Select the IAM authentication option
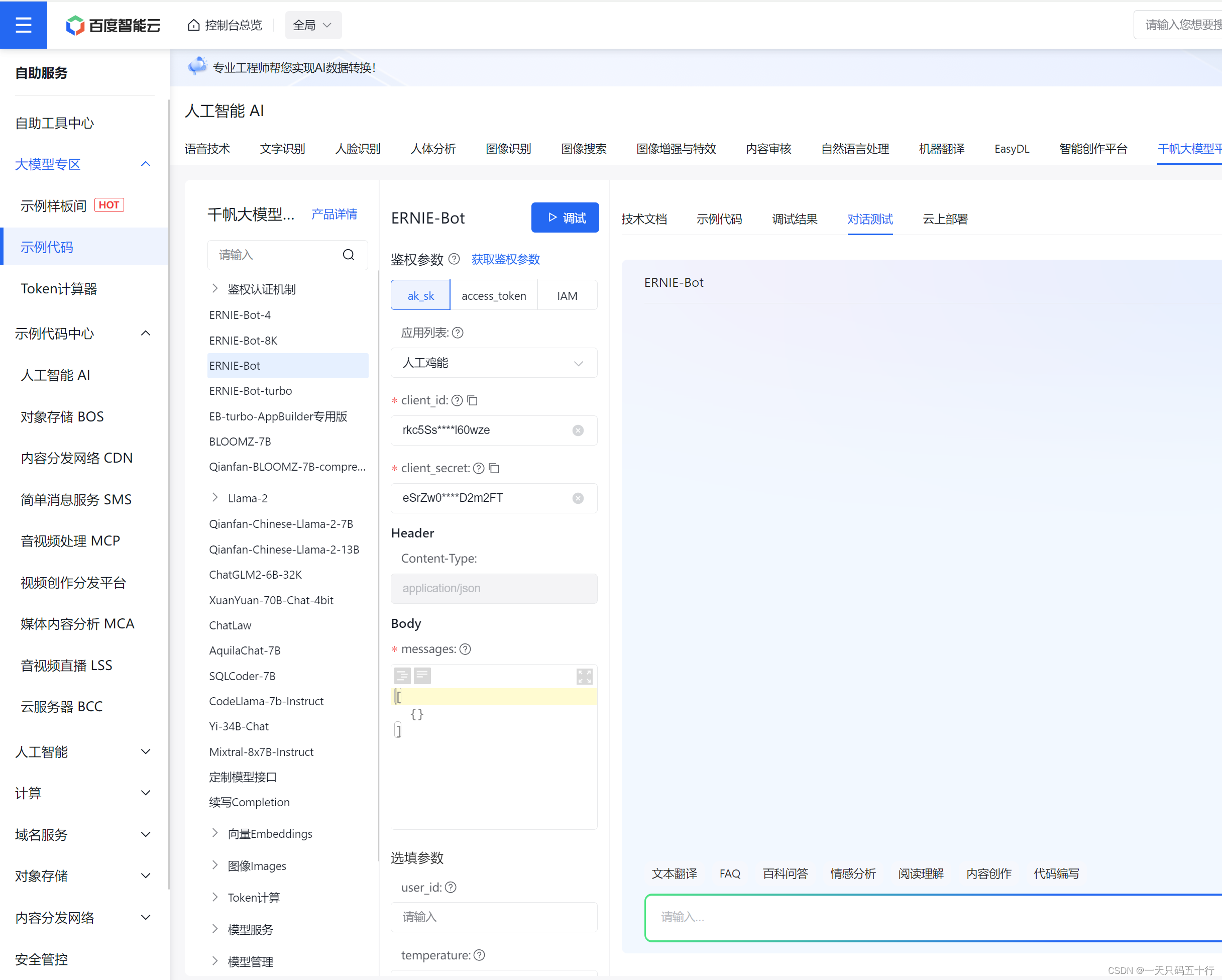 [x=567, y=295]
